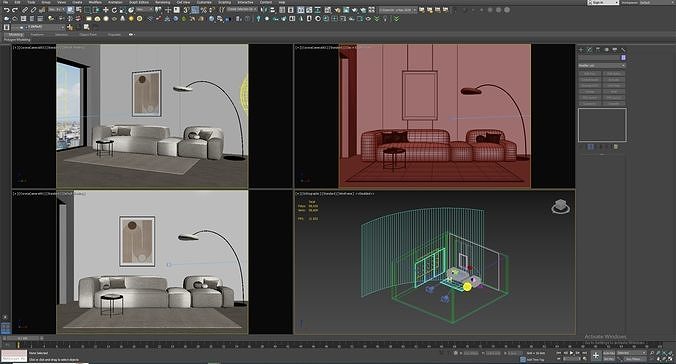676x364 pixels.
Task: Open the Selected key filter dropdown
Action: click(631, 353)
